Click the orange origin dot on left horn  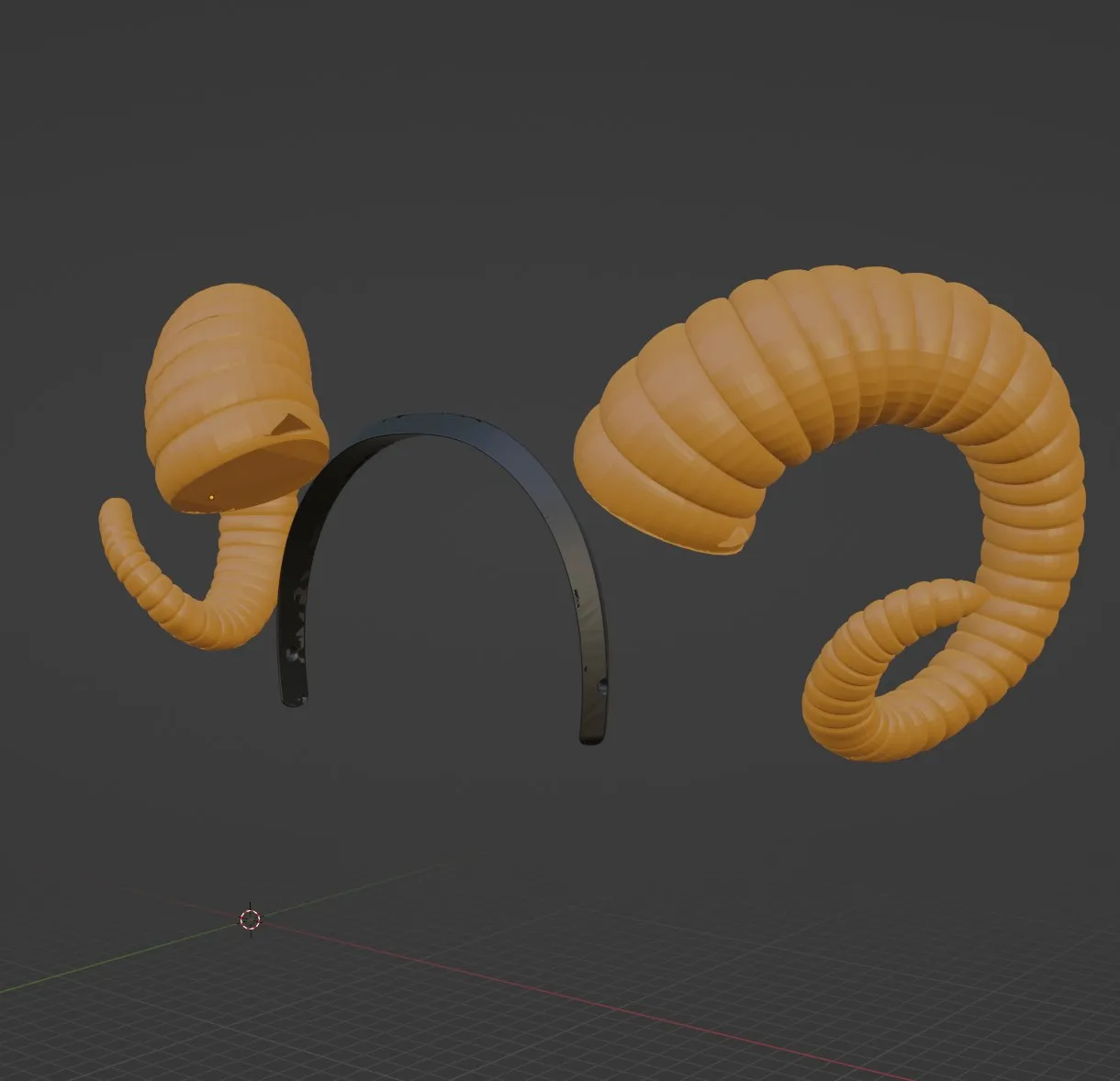pos(212,497)
